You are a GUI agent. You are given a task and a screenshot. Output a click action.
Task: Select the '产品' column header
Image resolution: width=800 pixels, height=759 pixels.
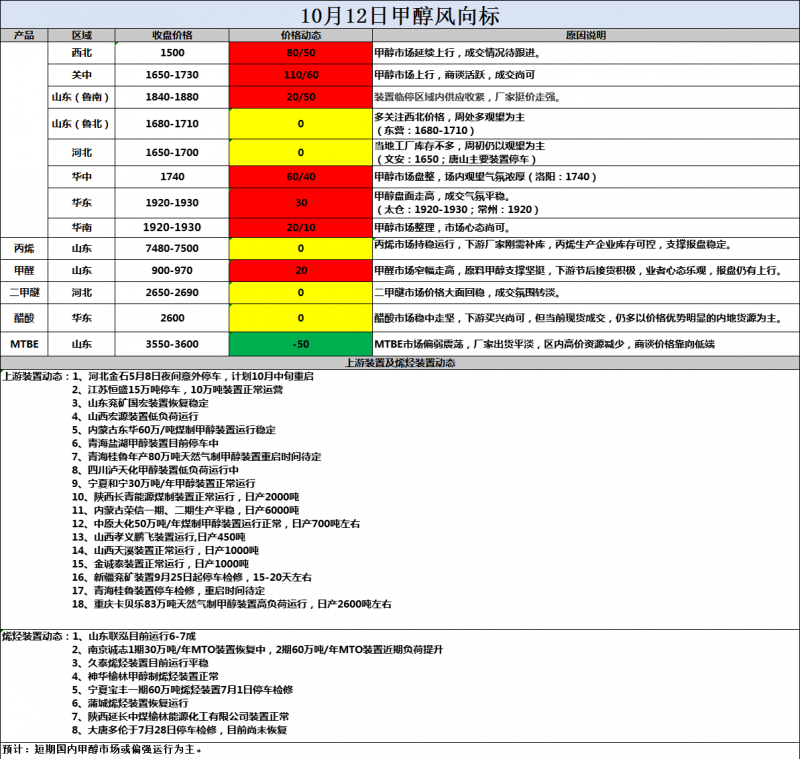pos(24,35)
